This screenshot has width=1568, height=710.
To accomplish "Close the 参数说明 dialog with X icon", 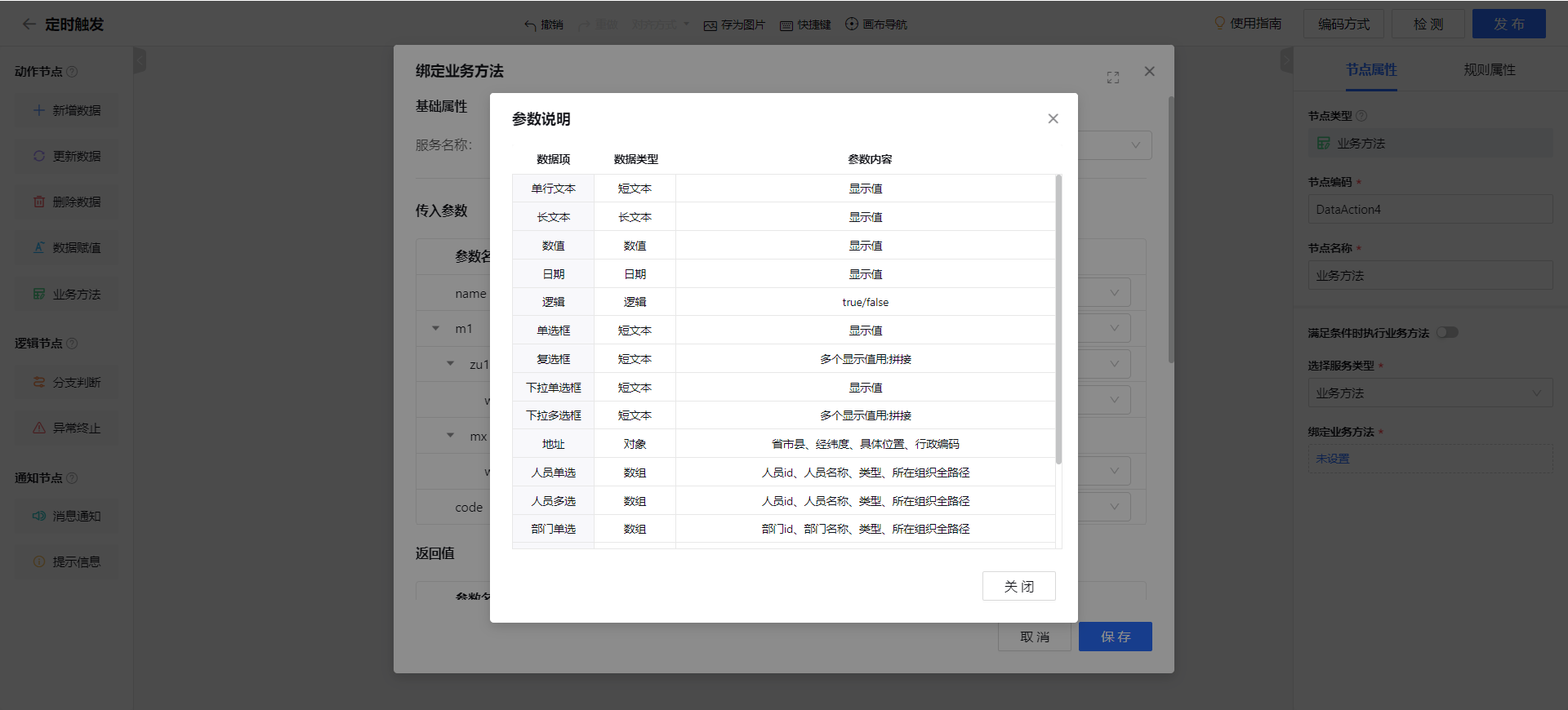I will [x=1053, y=119].
